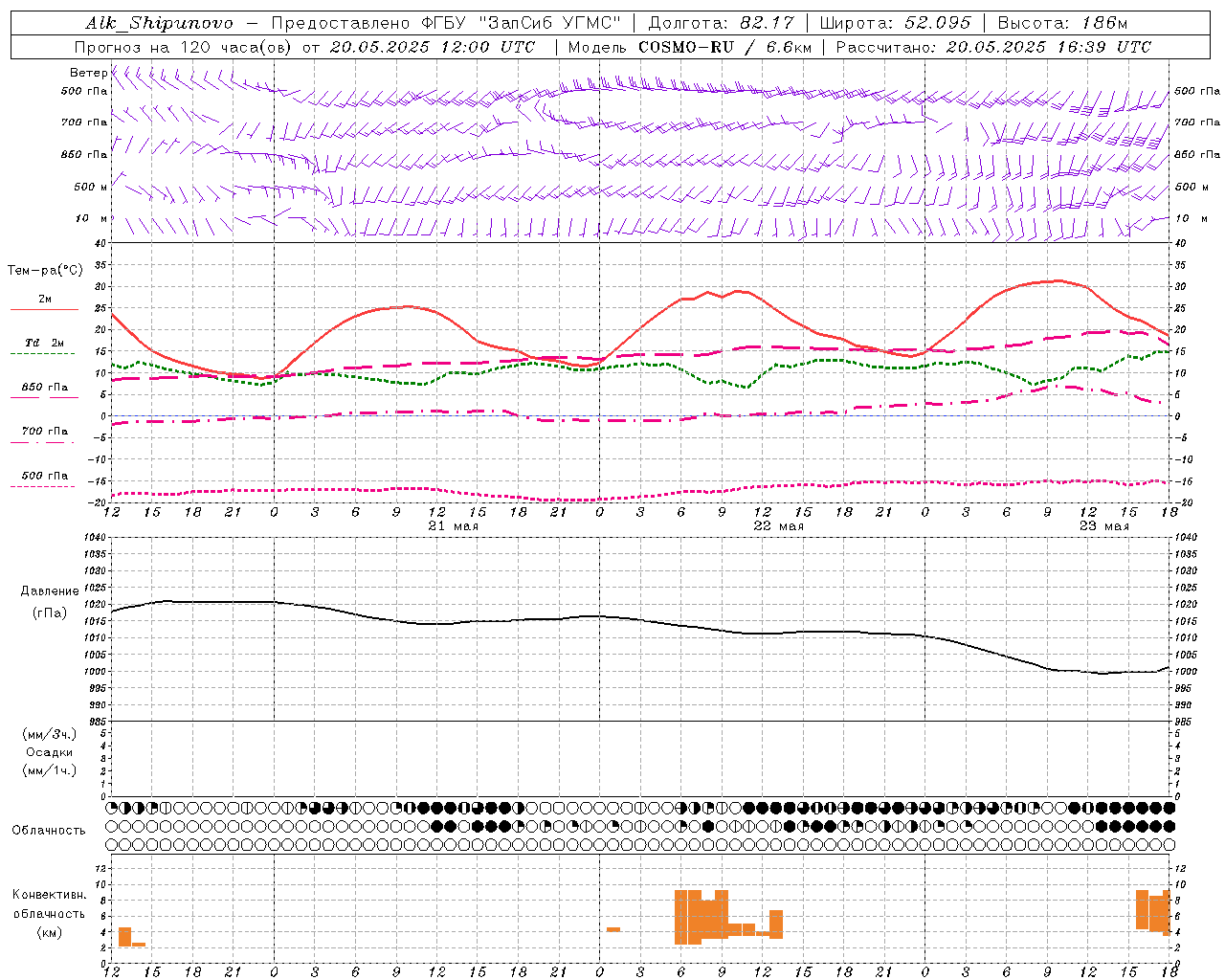Click the Давление panel label
This screenshot has height=980, width=1225.
point(50,591)
